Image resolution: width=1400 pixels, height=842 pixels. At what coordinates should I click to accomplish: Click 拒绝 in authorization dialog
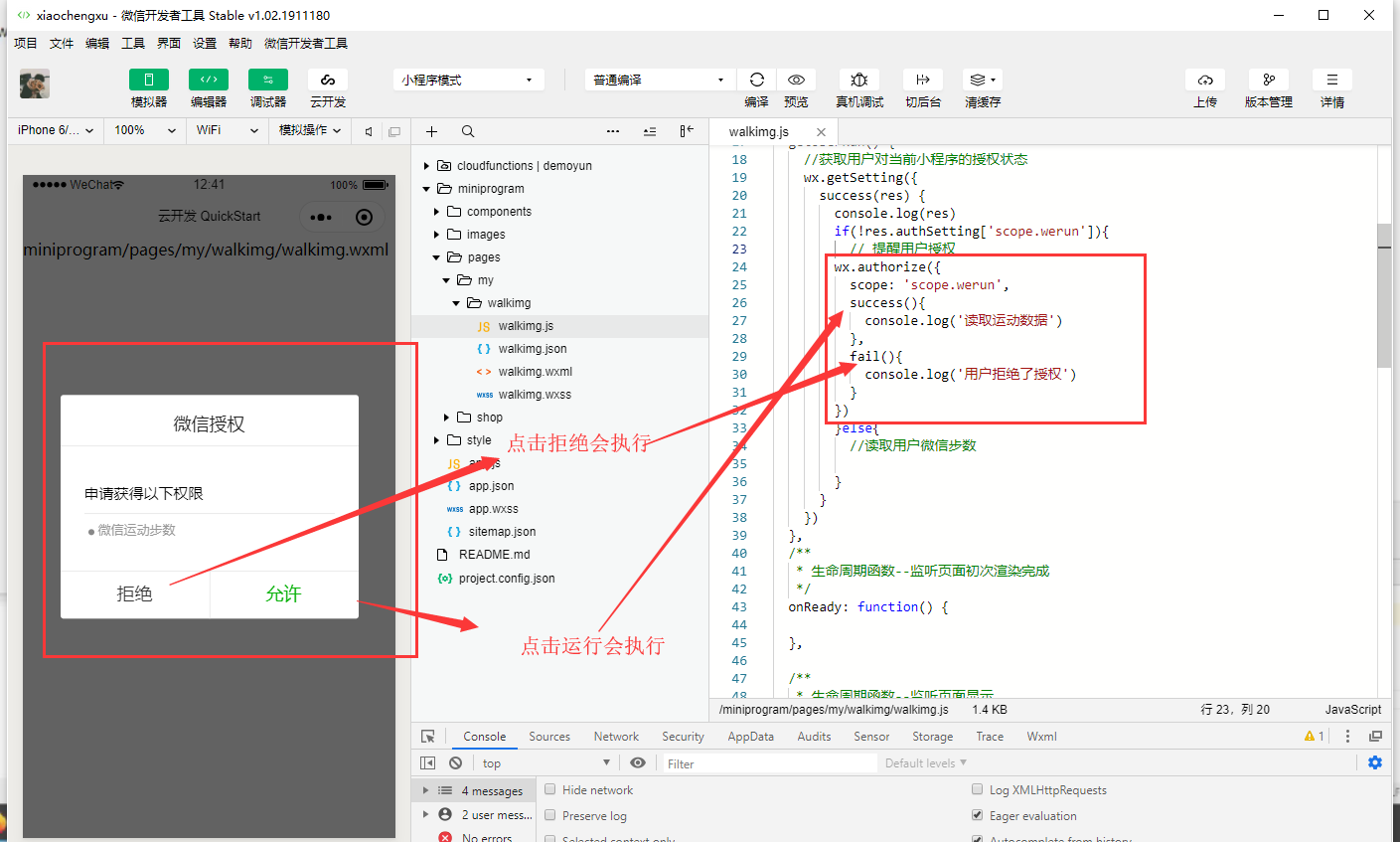(x=135, y=593)
